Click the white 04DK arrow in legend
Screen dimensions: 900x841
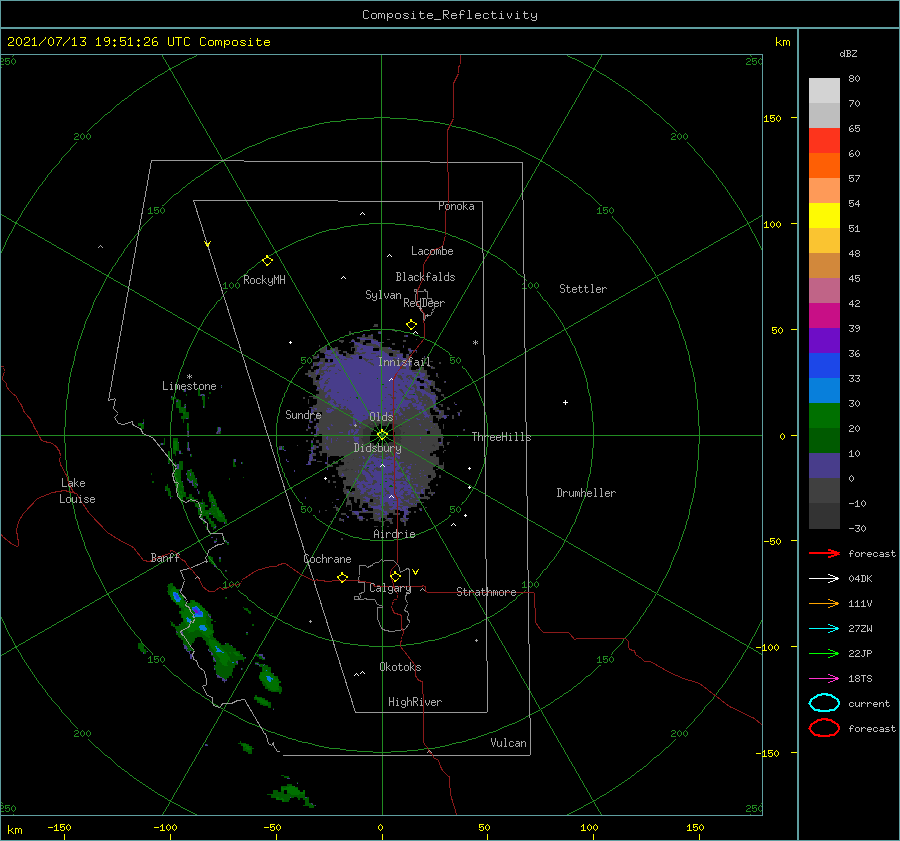tap(824, 578)
